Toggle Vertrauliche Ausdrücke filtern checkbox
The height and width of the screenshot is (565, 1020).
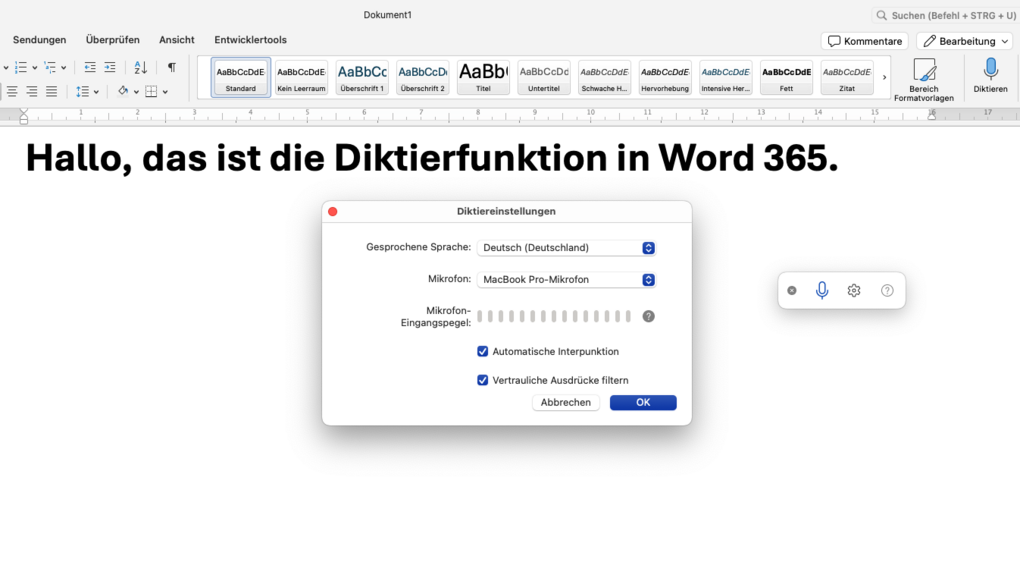(x=483, y=380)
